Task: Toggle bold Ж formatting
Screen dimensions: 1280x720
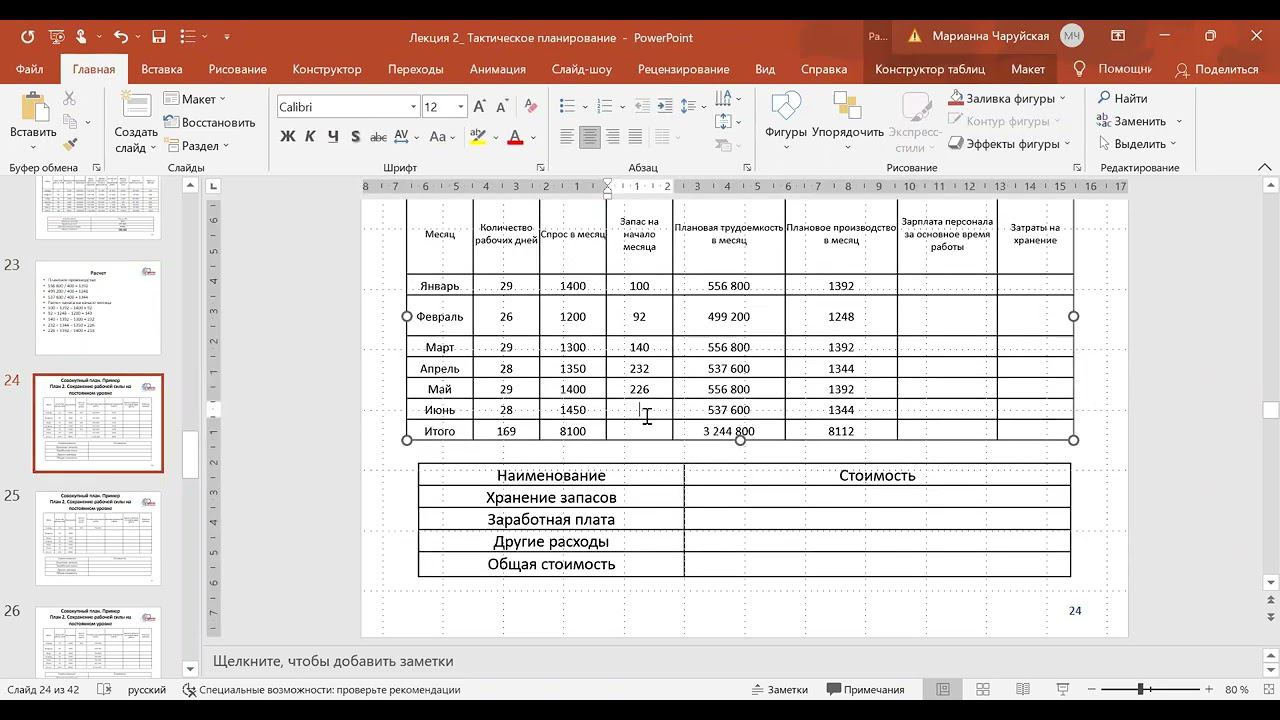Action: 288,137
